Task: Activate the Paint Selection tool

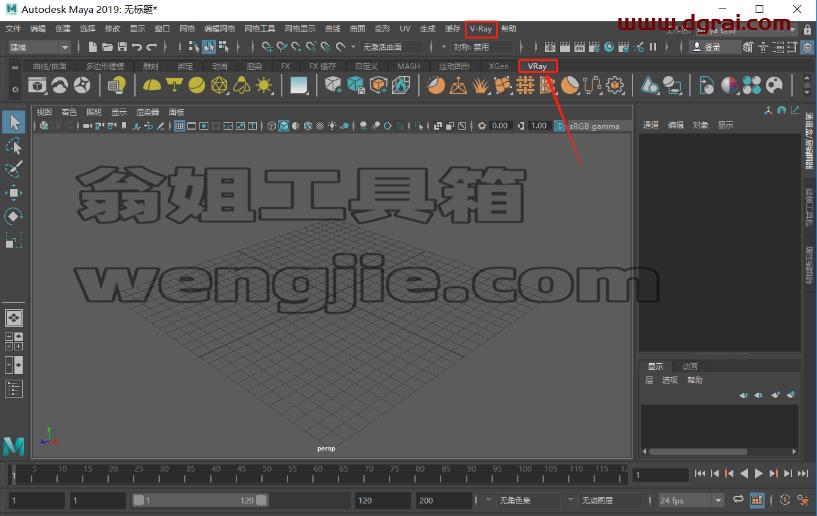Action: (14, 169)
